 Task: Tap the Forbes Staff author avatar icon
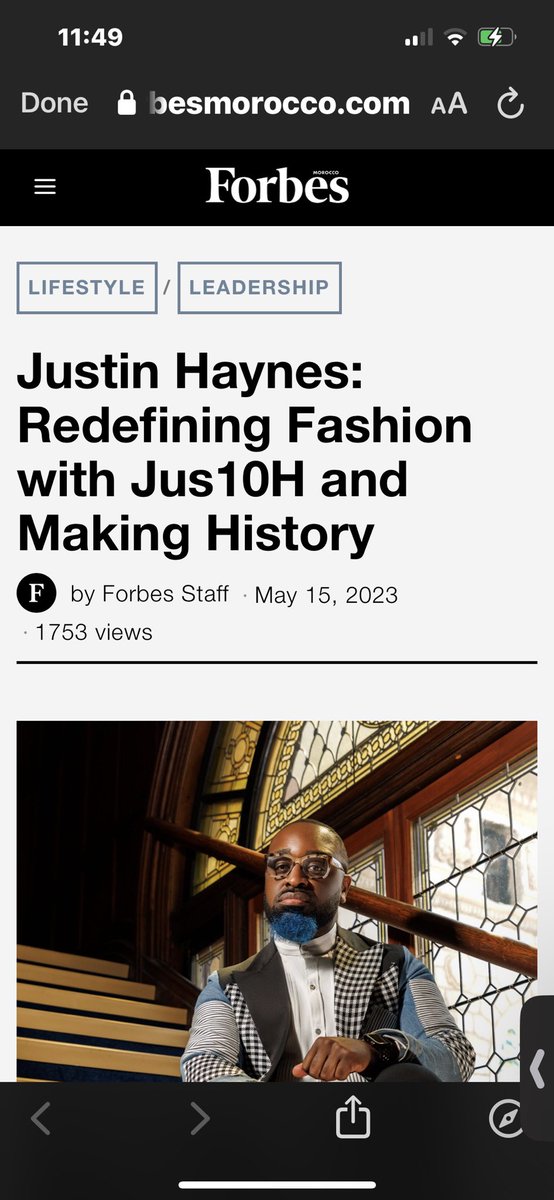coord(37,594)
